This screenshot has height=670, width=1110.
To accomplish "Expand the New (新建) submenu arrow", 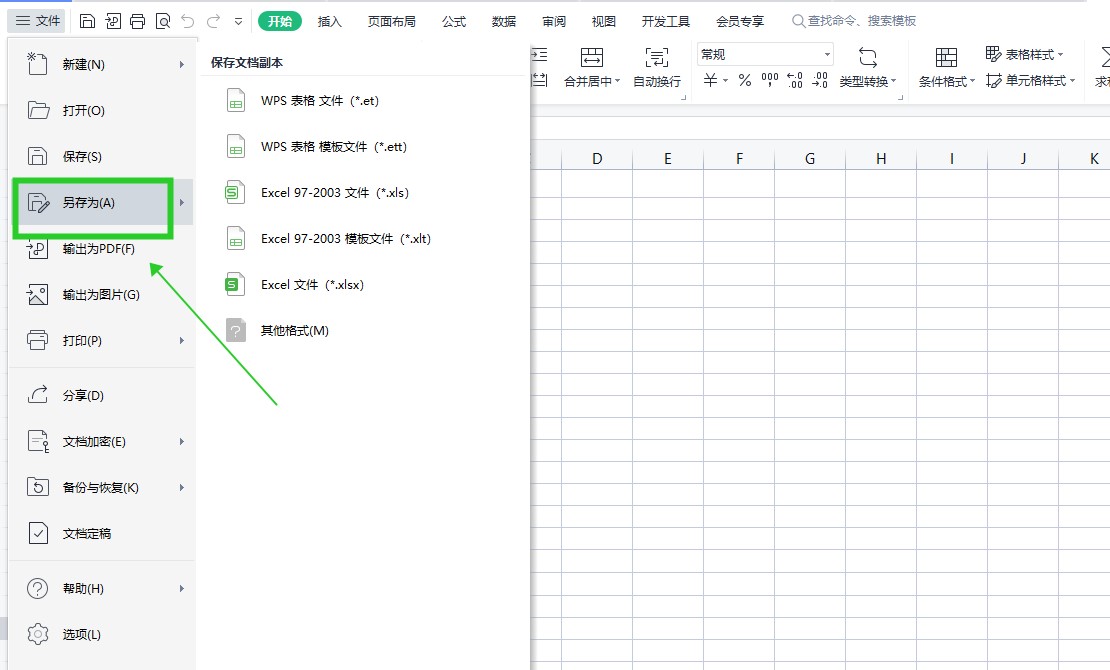I will point(181,65).
